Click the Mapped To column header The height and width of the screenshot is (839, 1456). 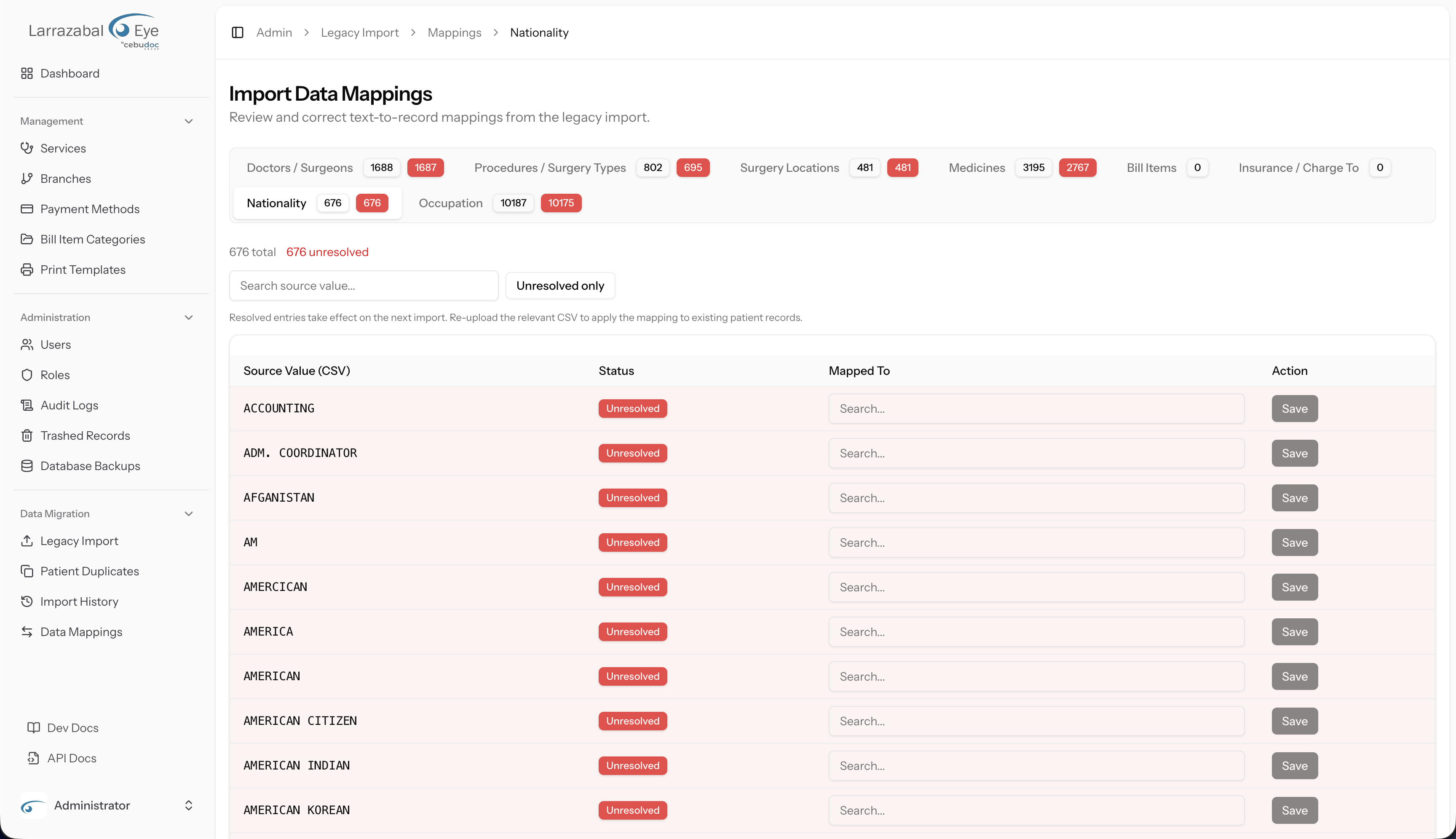coord(859,371)
